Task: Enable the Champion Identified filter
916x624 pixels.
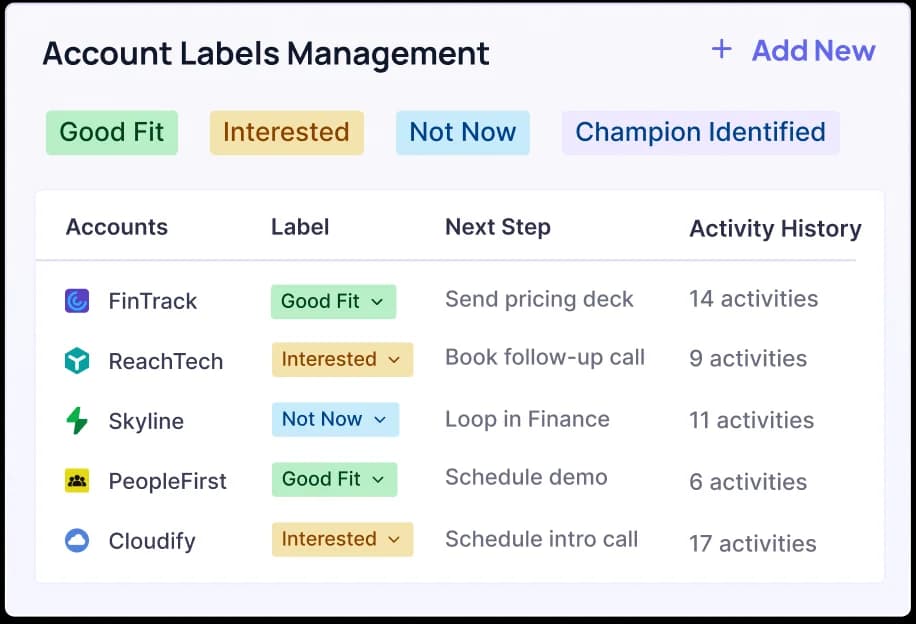Action: [699, 131]
